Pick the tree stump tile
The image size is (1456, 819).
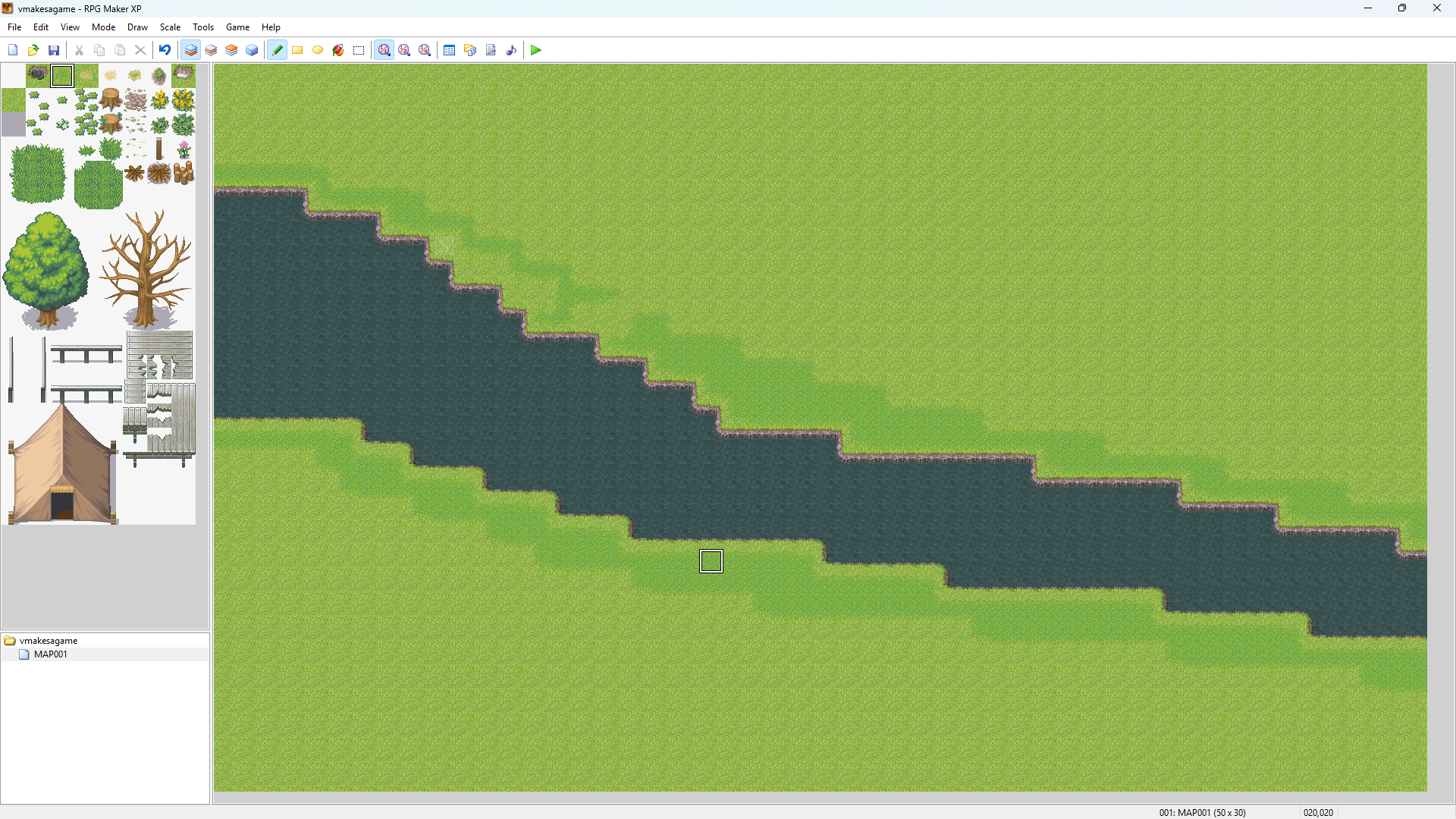click(111, 99)
